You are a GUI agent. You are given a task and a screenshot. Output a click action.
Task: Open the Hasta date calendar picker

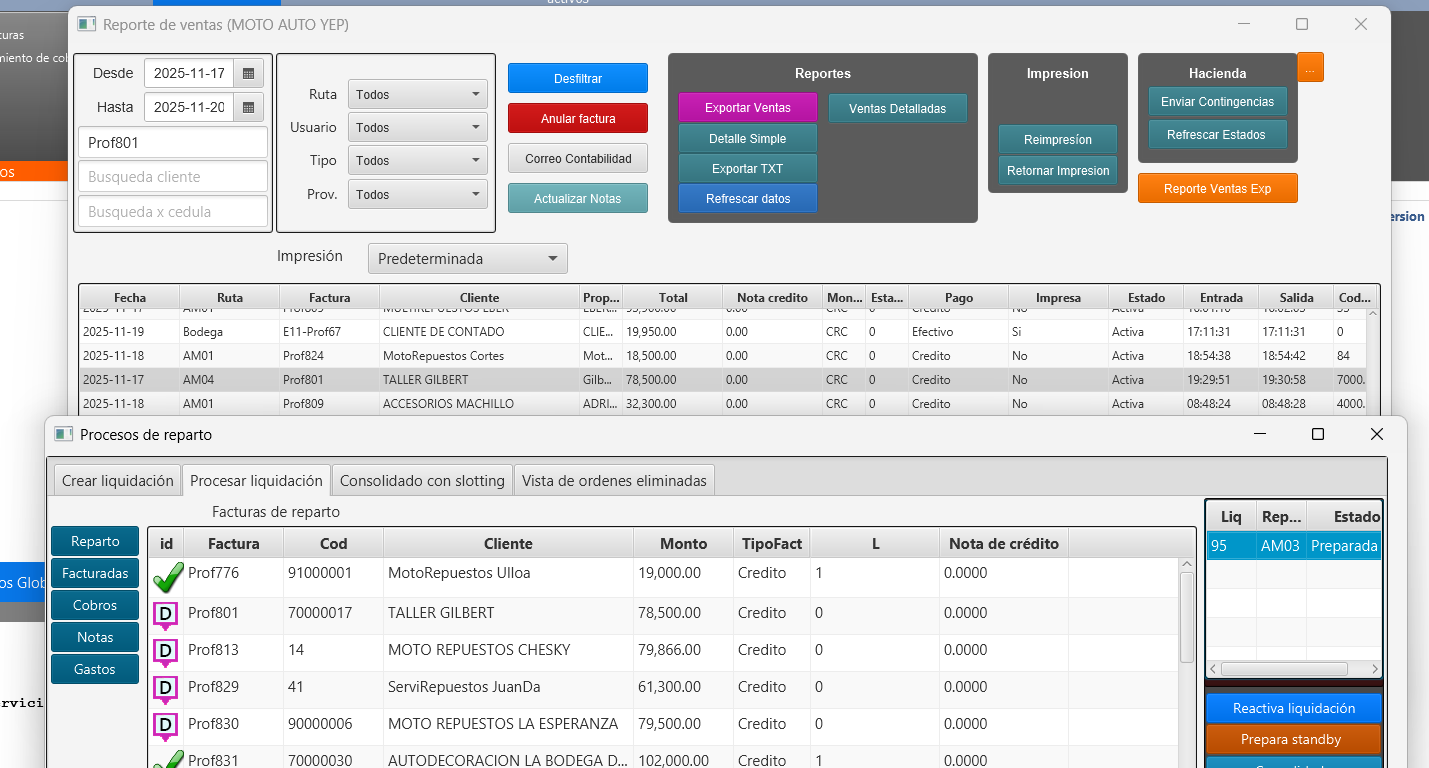tap(248, 107)
